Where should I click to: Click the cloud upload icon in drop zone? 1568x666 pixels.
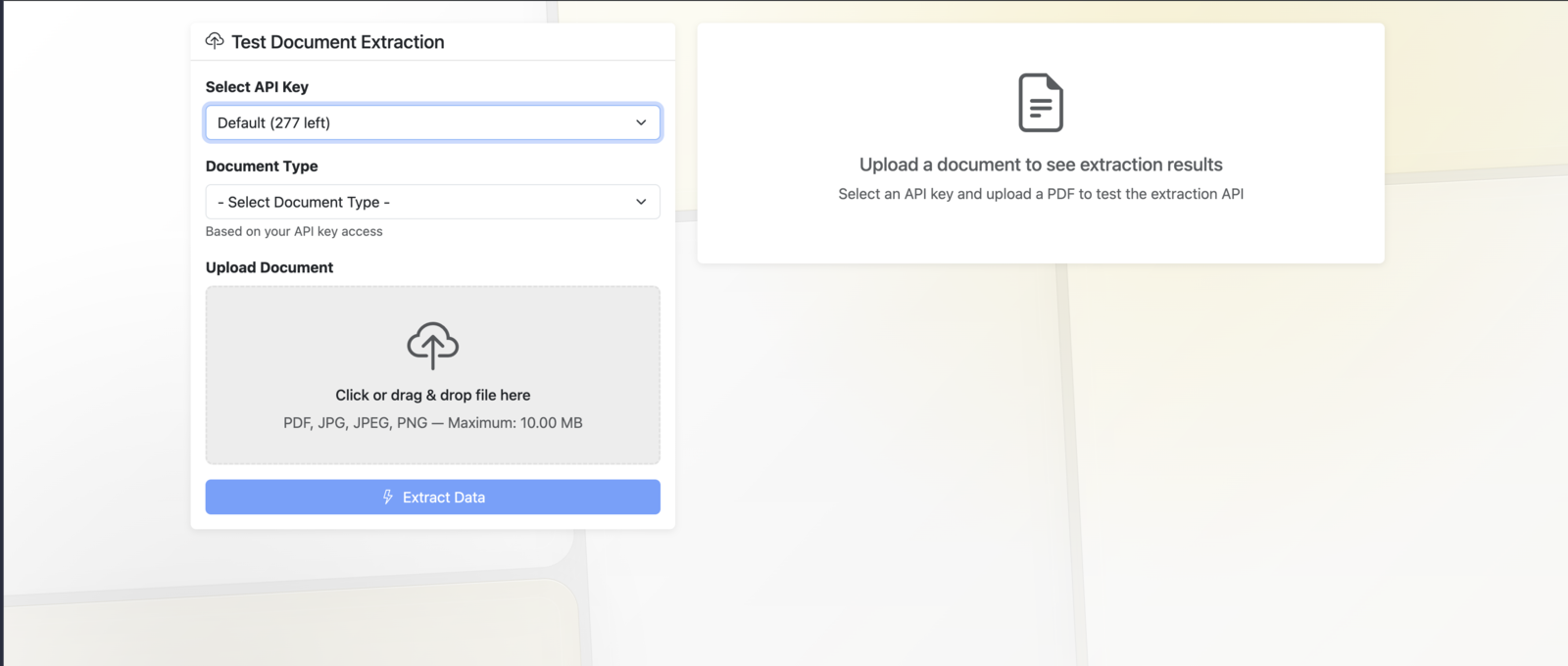pos(433,346)
